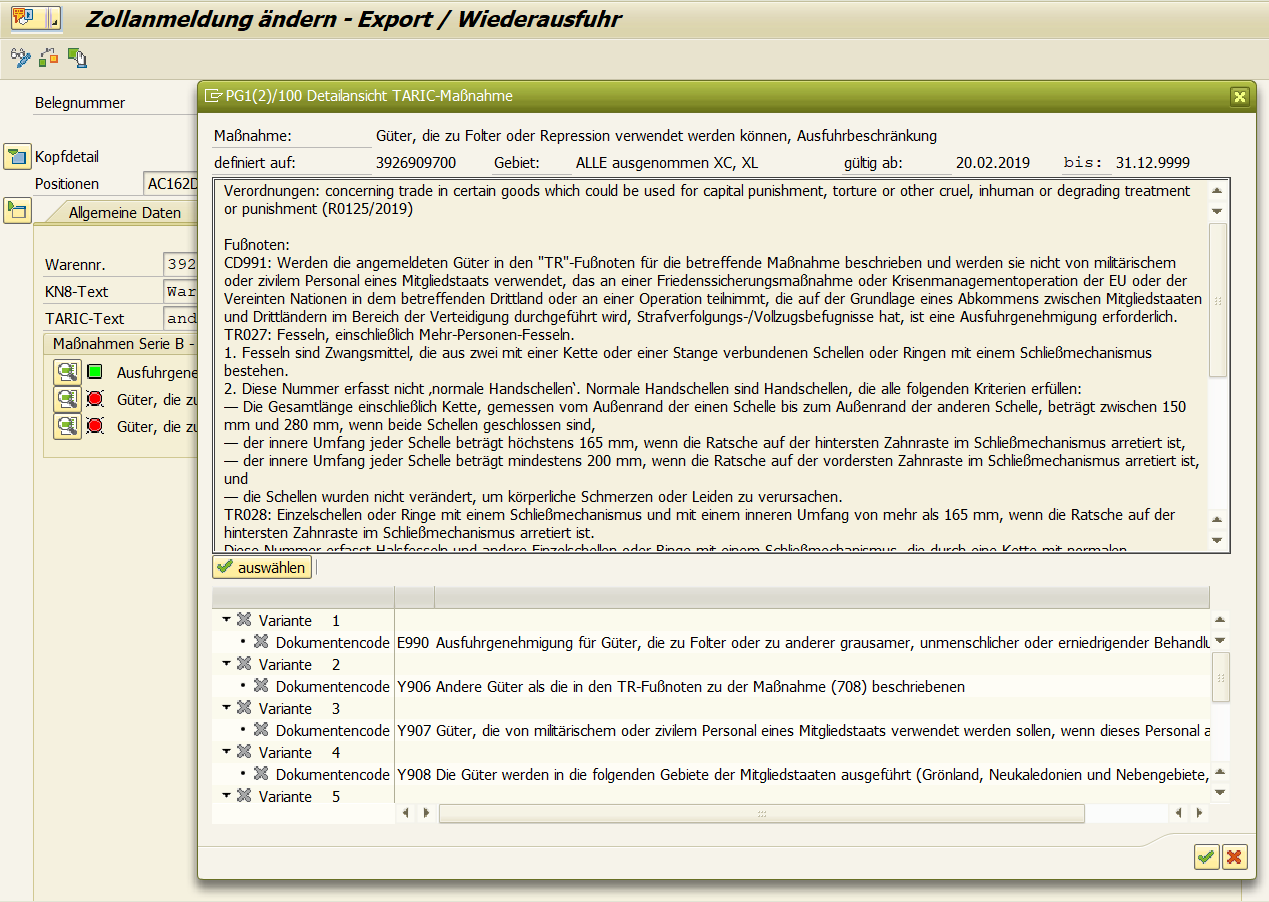Collapse the Variante 1 tree node
The height and width of the screenshot is (902, 1269).
click(227, 620)
